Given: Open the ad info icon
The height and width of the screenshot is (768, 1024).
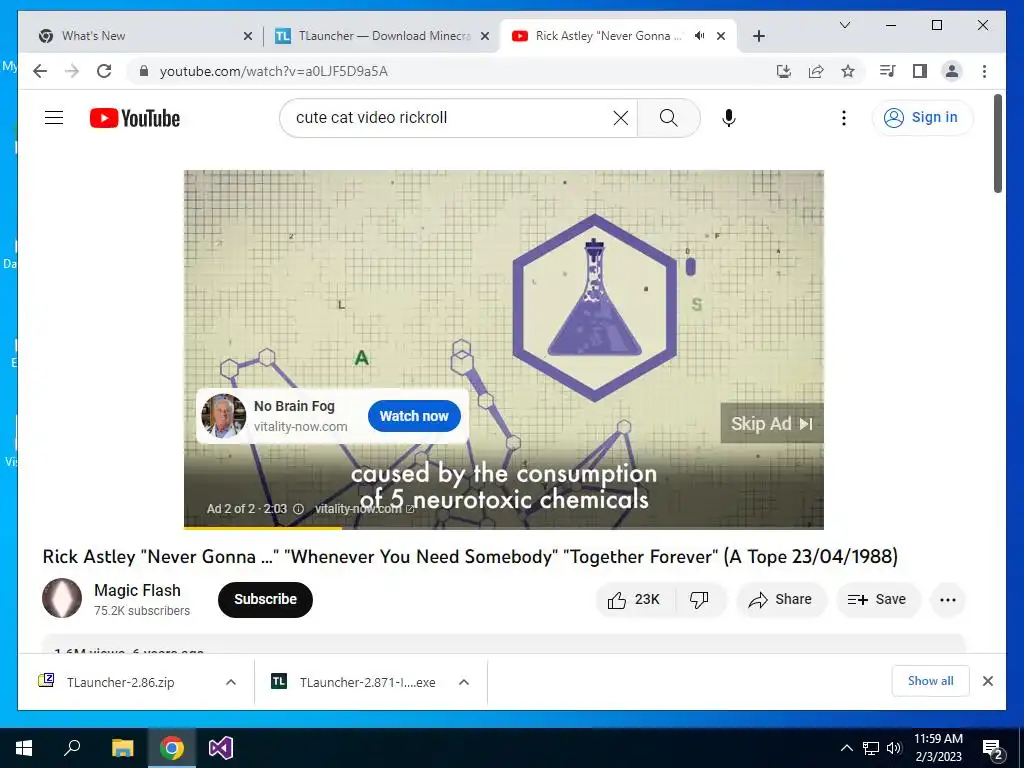Looking at the screenshot, I should [298, 509].
